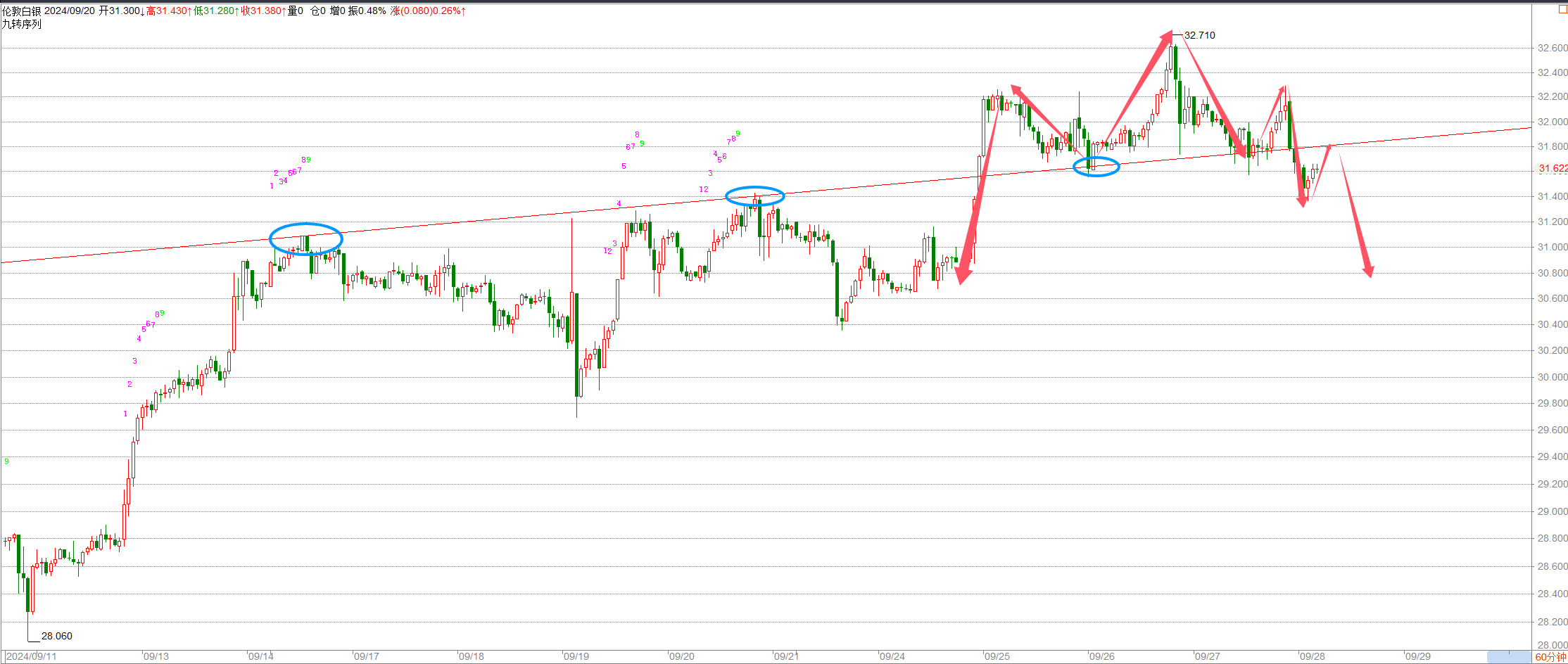This screenshot has height=664, width=1568.
Task: Click the 09/20 date on time axis
Action: tap(681, 656)
